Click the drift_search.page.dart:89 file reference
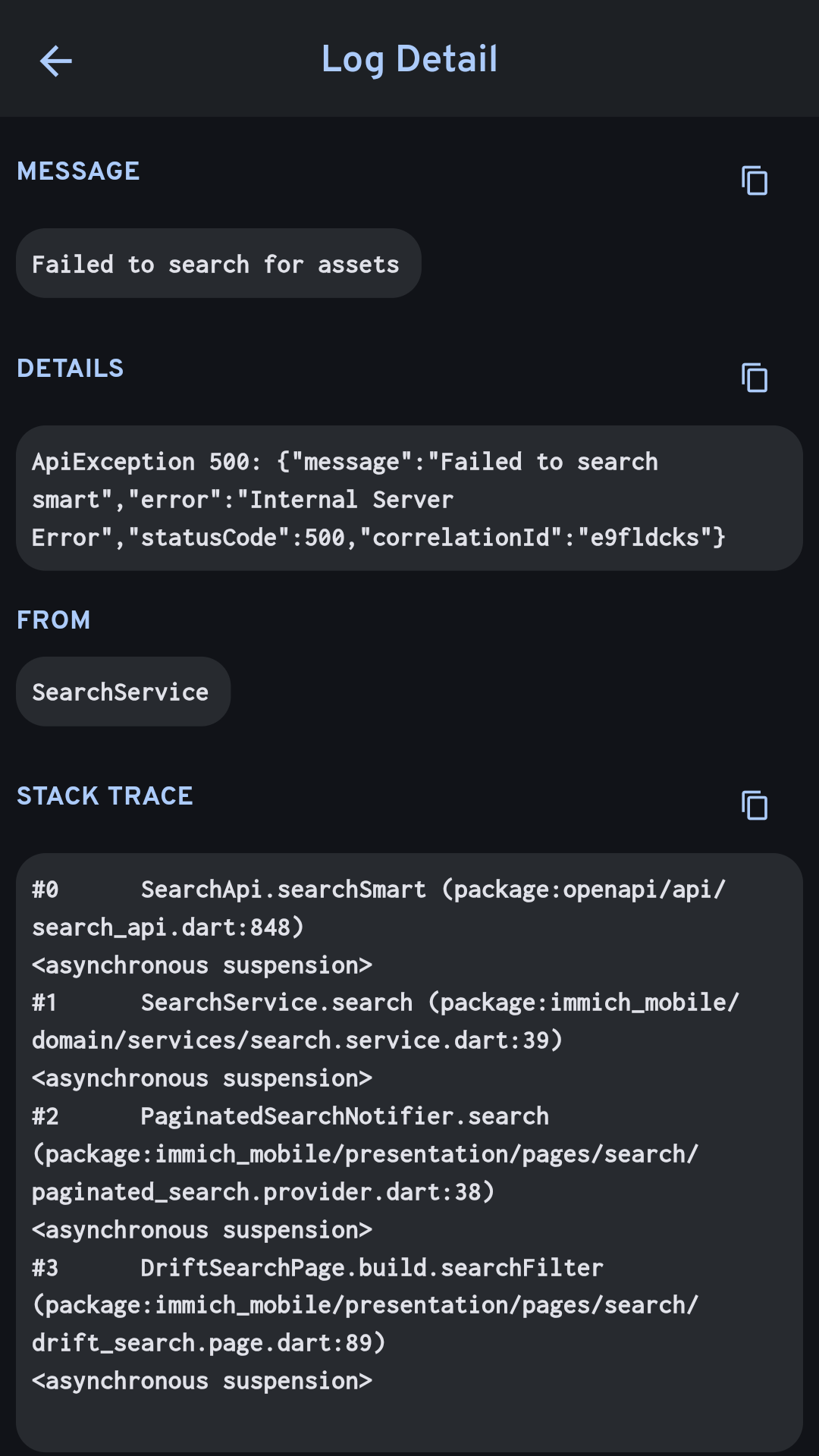This screenshot has width=819, height=1456. (x=208, y=1343)
